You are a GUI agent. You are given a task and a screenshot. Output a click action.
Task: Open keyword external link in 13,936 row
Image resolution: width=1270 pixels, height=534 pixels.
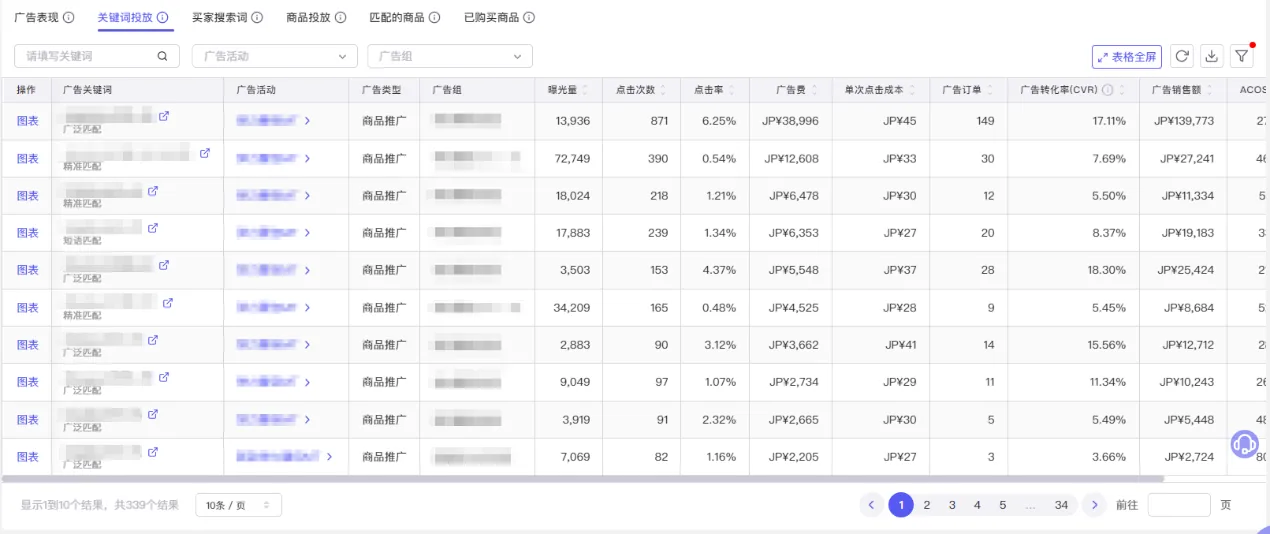pyautogui.click(x=164, y=116)
